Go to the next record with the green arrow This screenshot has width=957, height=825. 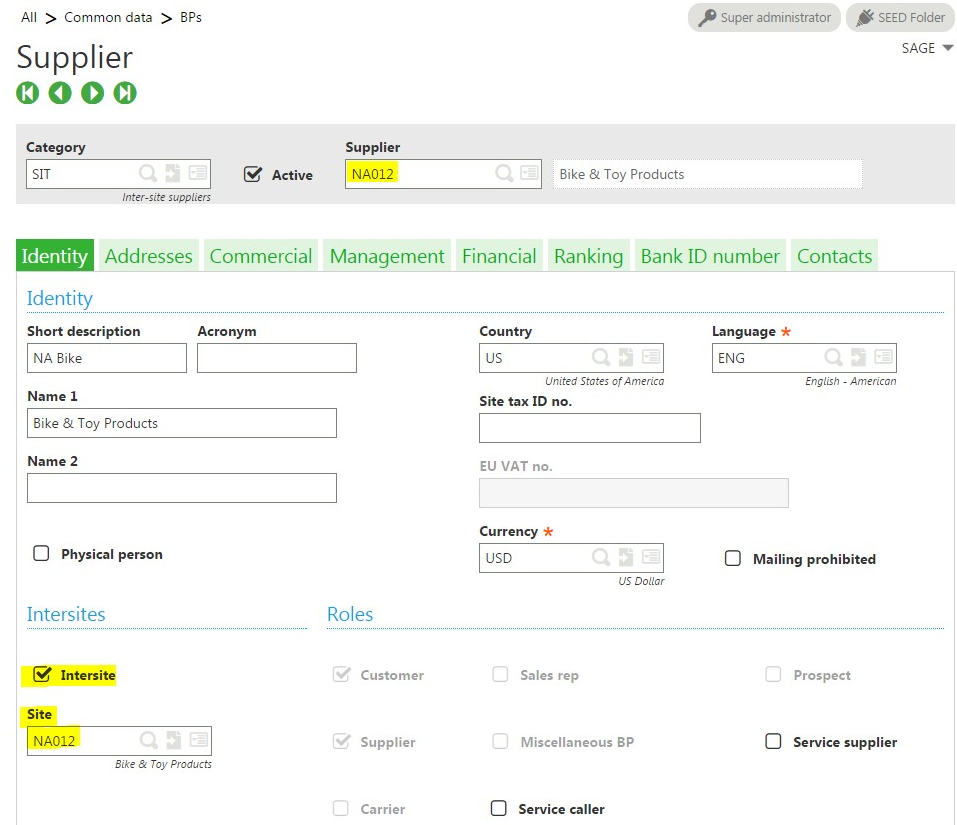(x=92, y=92)
